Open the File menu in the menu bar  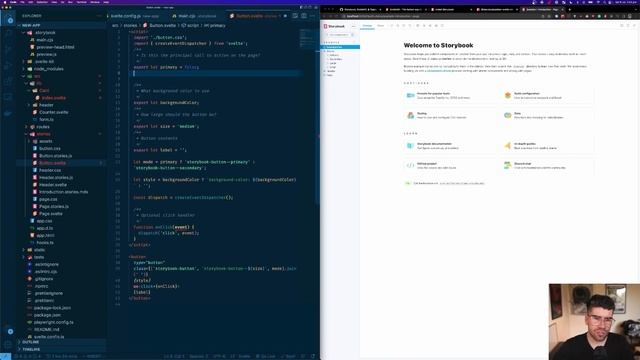point(22,2)
